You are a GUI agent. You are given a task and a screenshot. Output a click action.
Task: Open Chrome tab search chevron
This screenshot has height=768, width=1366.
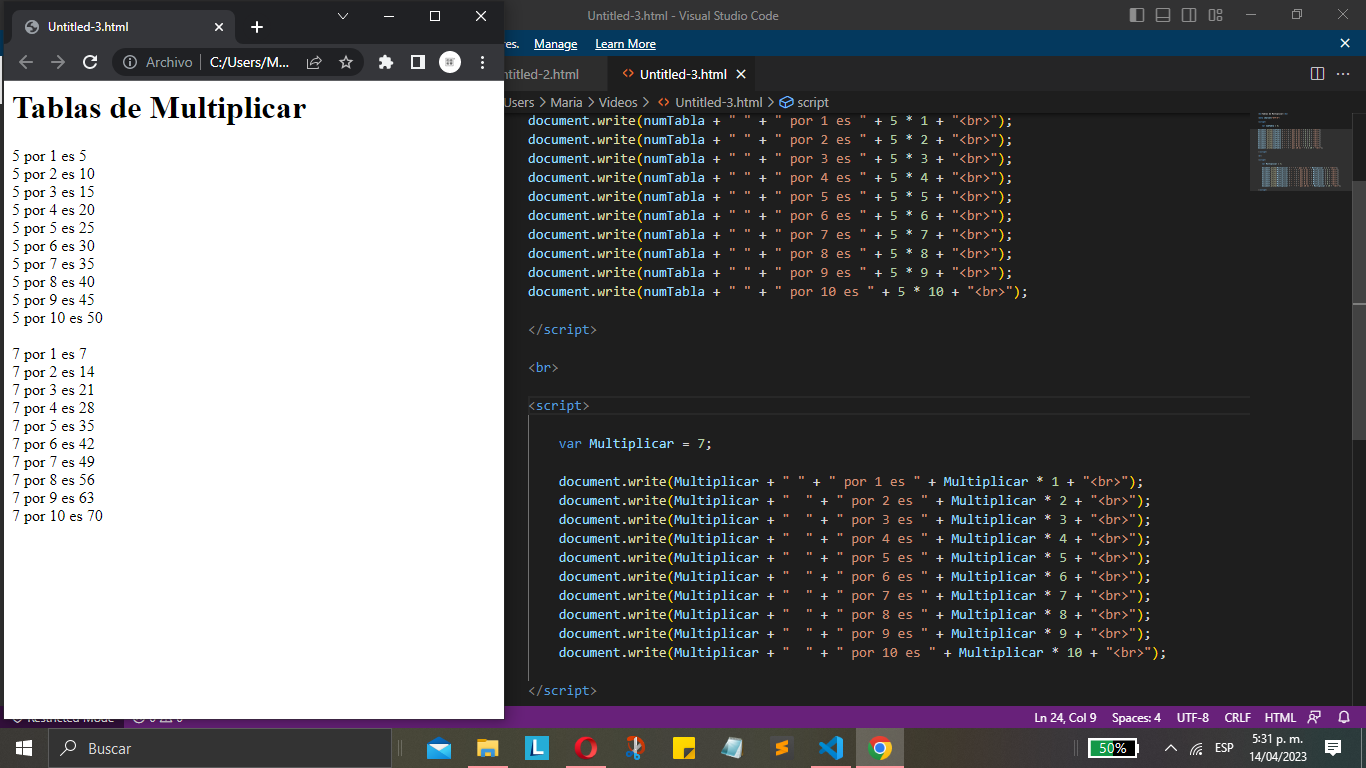coord(343,16)
